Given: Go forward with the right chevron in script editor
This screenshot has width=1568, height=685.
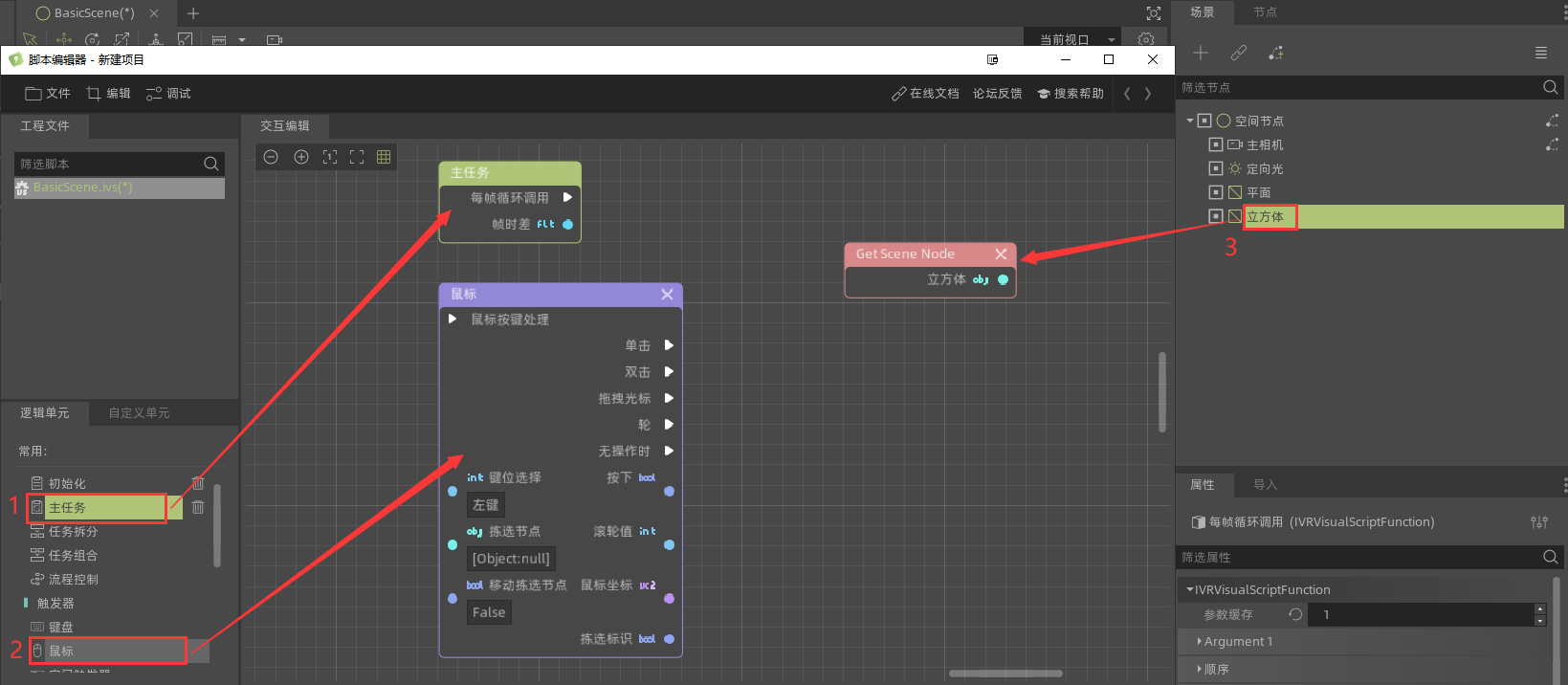Looking at the screenshot, I should (x=1148, y=94).
